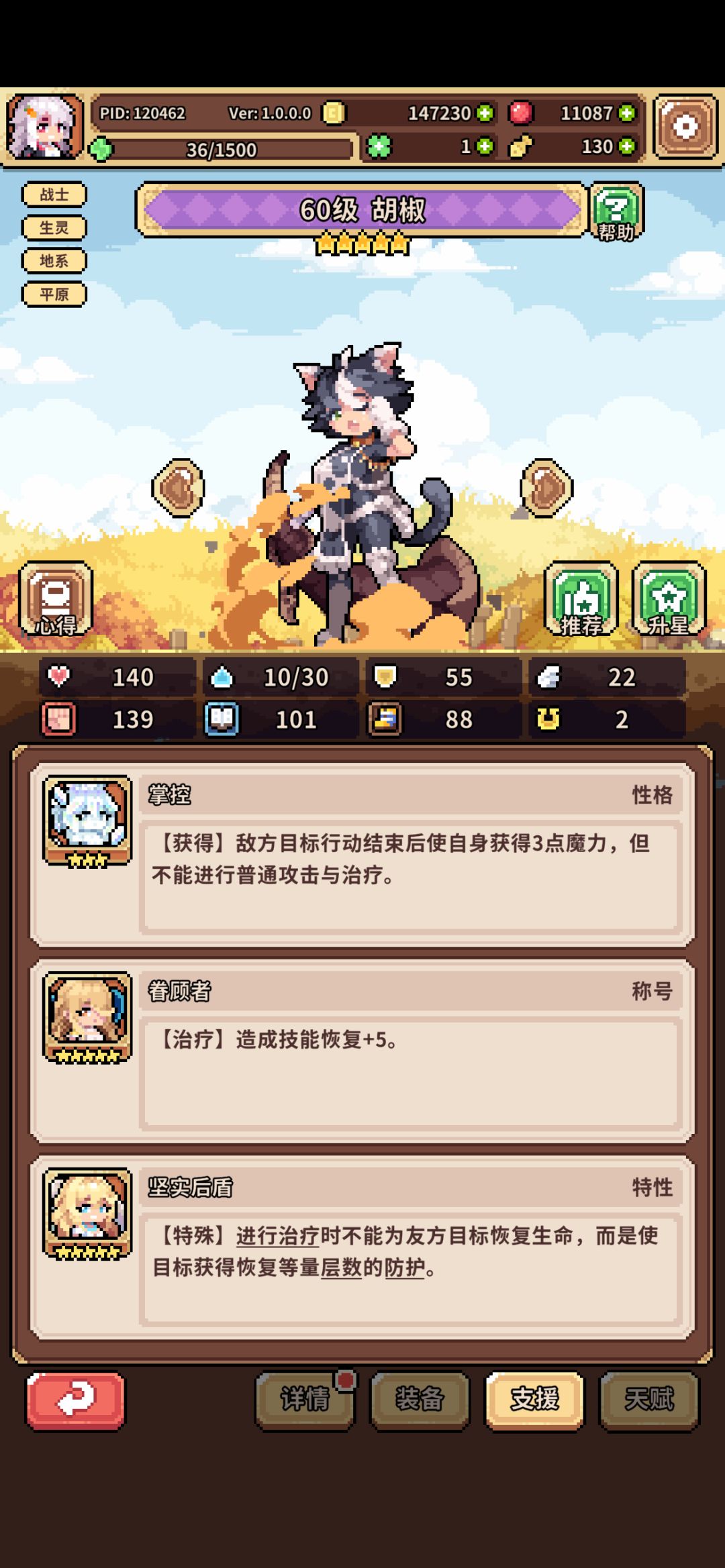Tap the 帮助 help question mark icon
725x1568 pixels.
tap(616, 212)
